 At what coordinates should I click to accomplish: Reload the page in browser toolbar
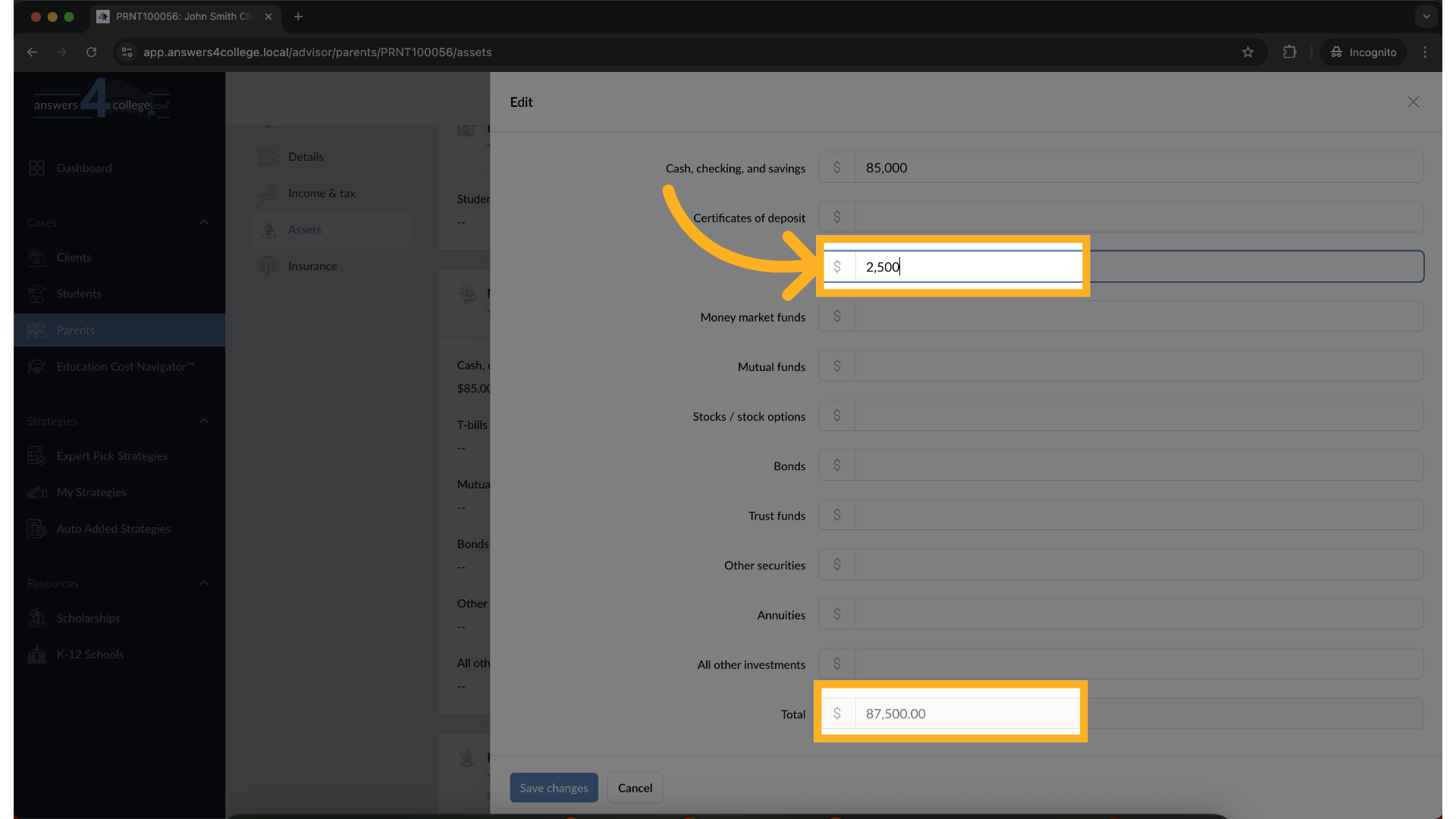(92, 52)
